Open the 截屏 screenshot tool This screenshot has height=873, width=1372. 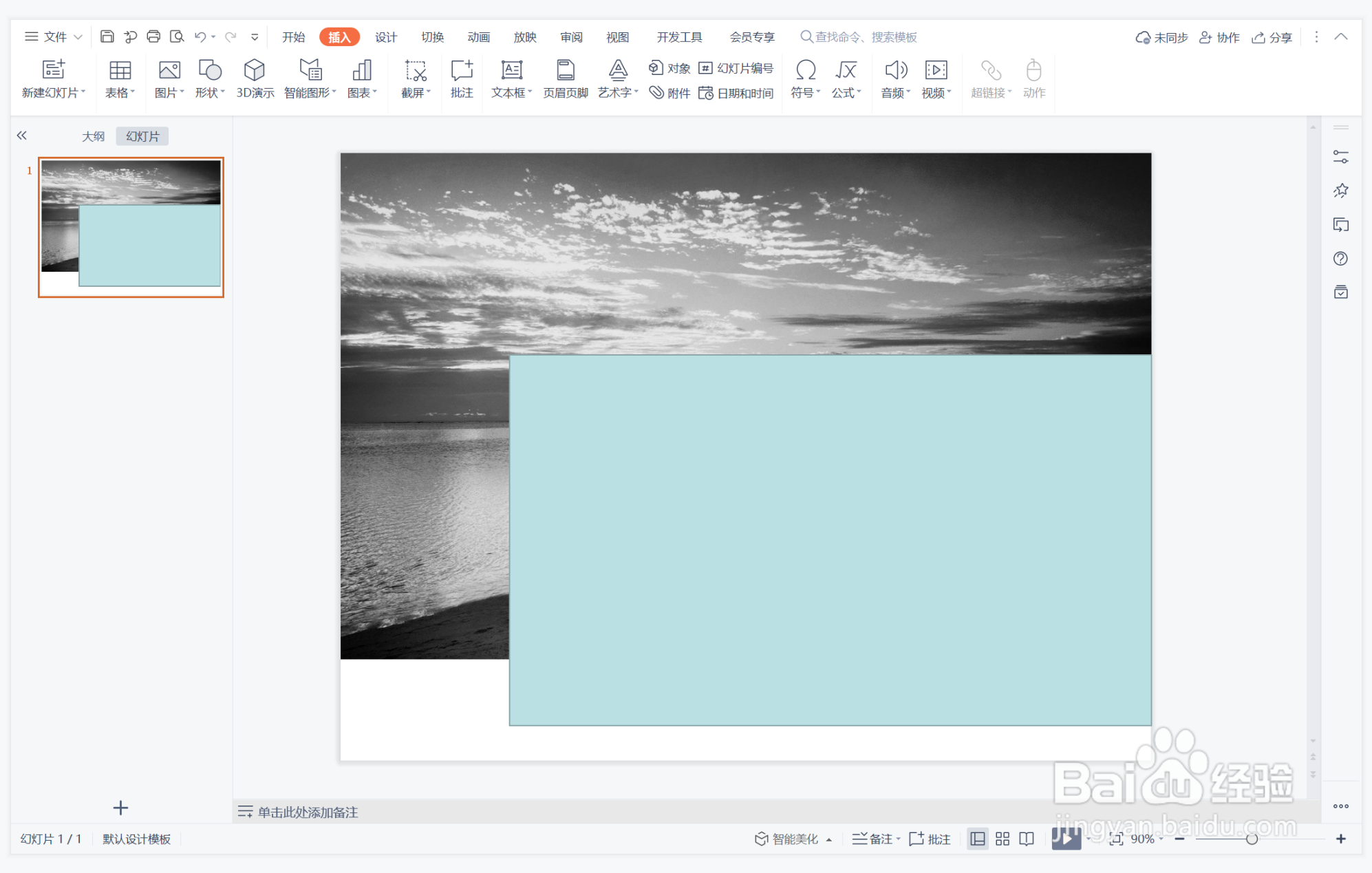pyautogui.click(x=416, y=78)
